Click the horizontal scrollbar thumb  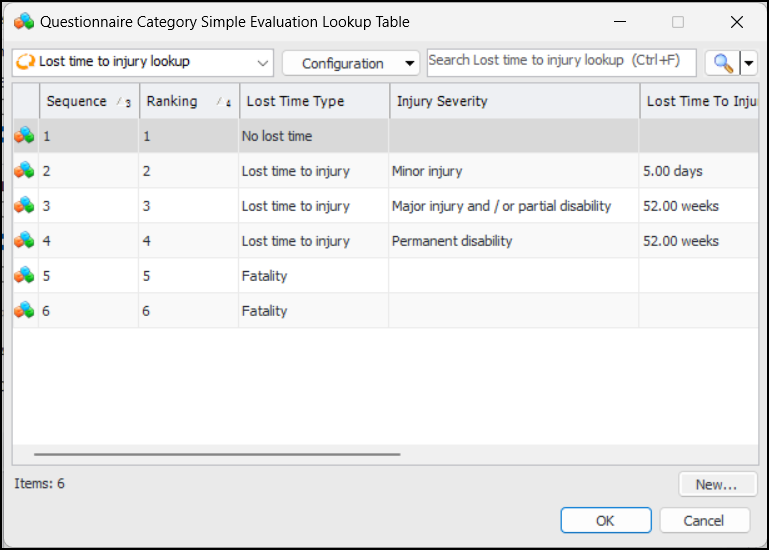(216, 454)
